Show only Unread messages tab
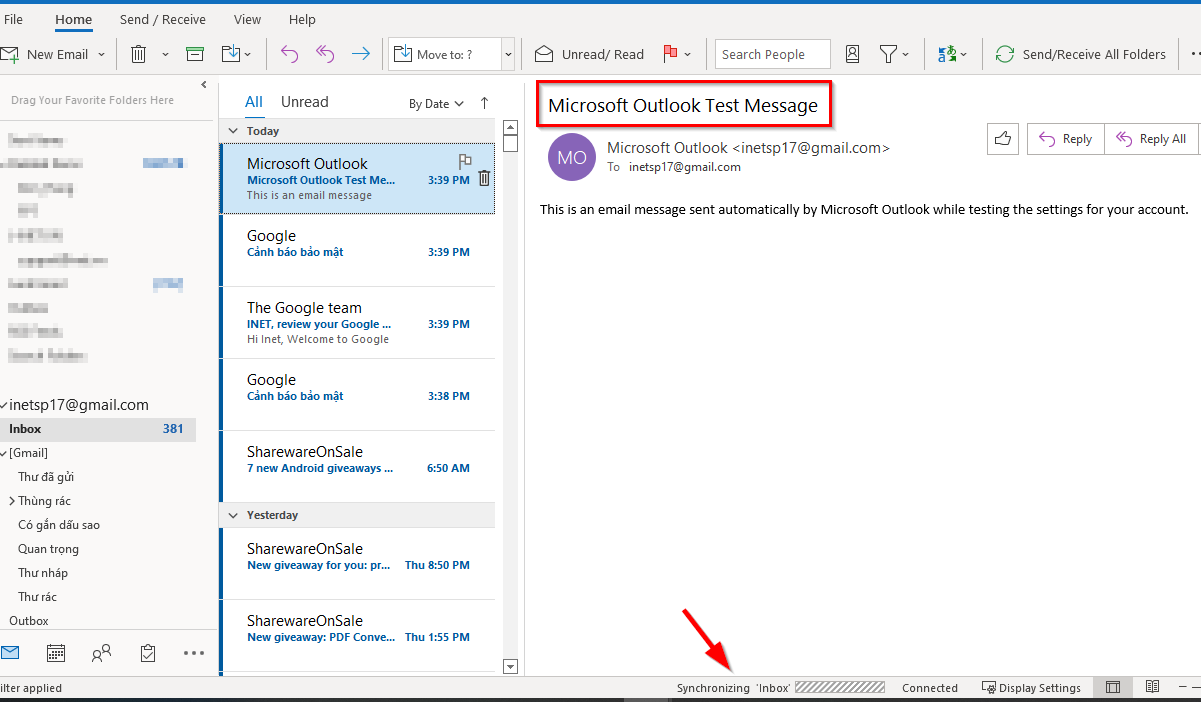 coord(305,102)
